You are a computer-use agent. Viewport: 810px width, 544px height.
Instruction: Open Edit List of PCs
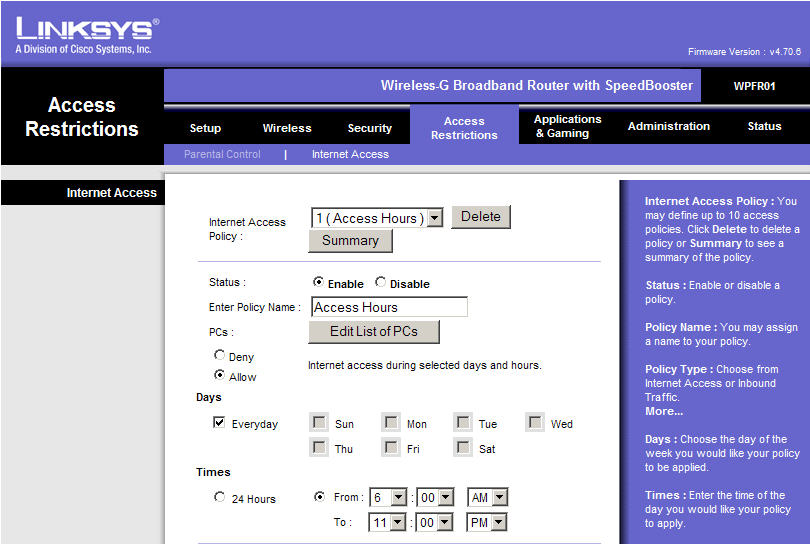click(373, 332)
